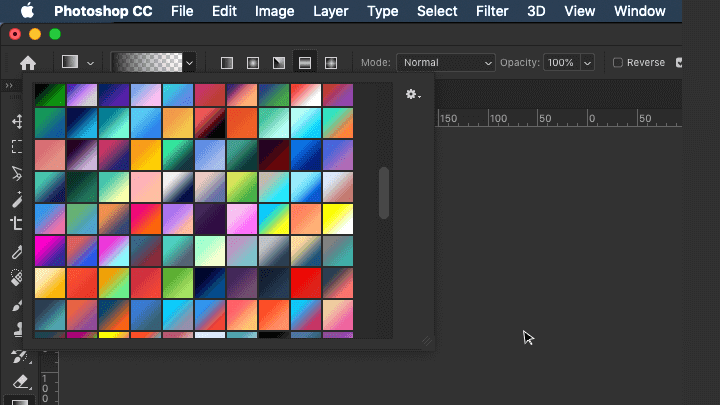This screenshot has height=405, width=720.
Task: Select the Rectangular Marquee tool
Action: (x=17, y=146)
